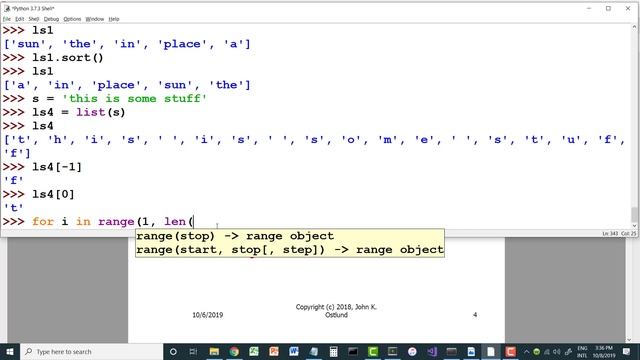This screenshot has height=360, width=640.
Task: Click the 'for' keyword on the prompt line
Action: point(43,222)
